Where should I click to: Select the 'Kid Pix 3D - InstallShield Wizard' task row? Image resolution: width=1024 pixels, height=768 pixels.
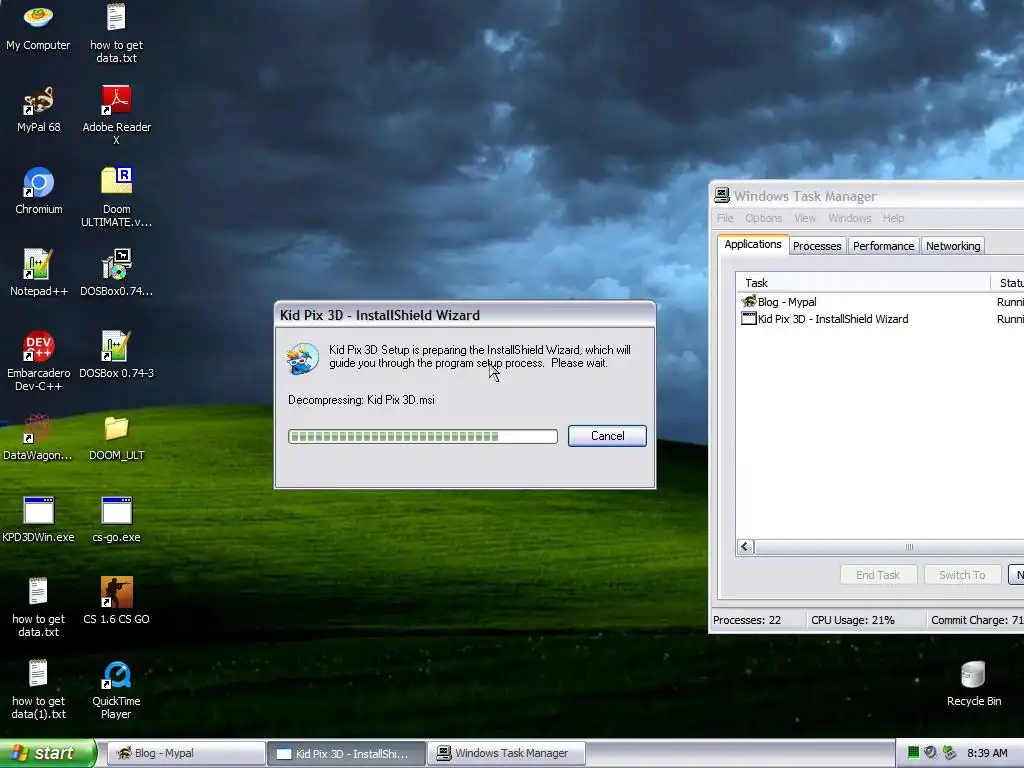pos(880,319)
